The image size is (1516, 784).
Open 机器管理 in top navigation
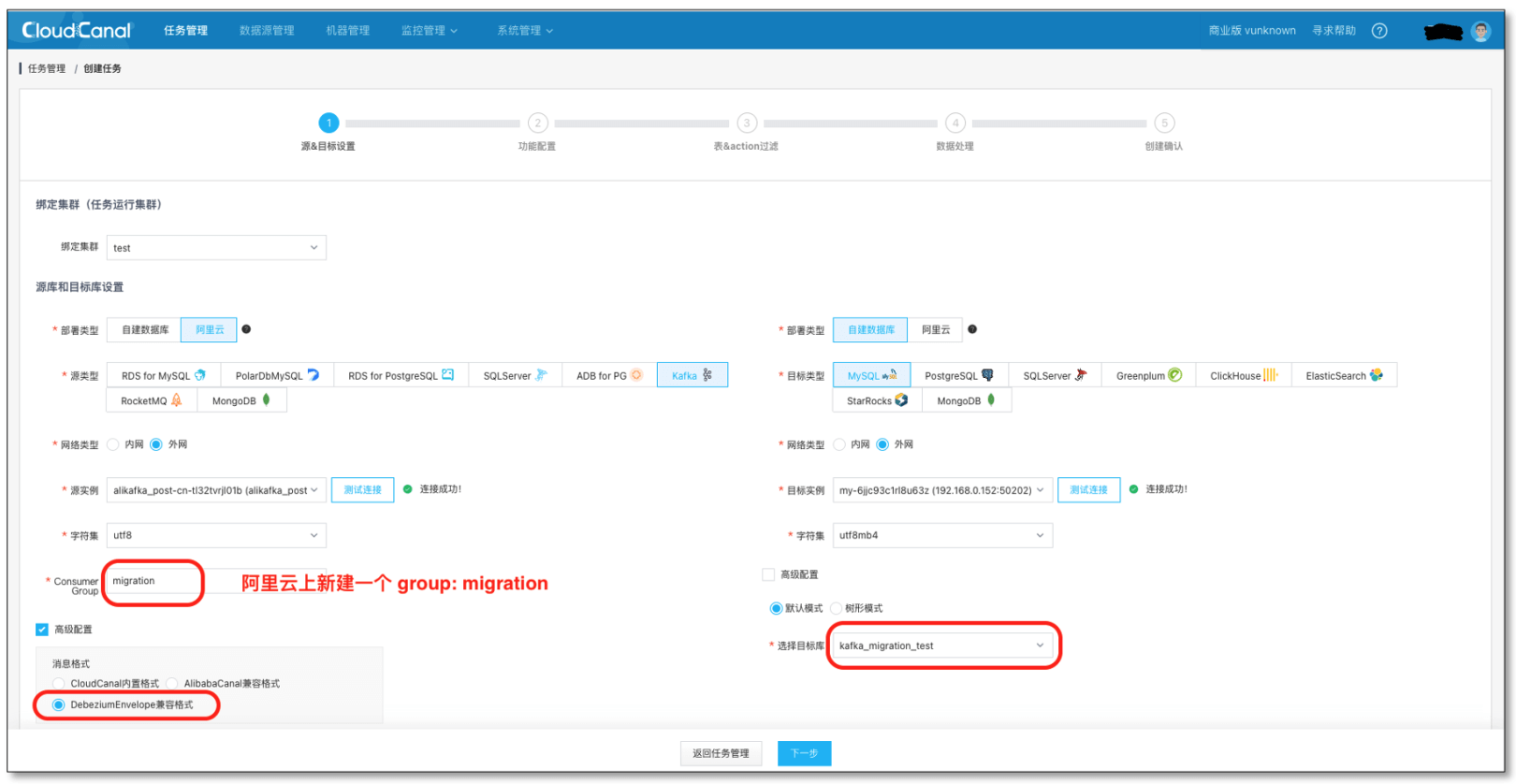click(348, 31)
